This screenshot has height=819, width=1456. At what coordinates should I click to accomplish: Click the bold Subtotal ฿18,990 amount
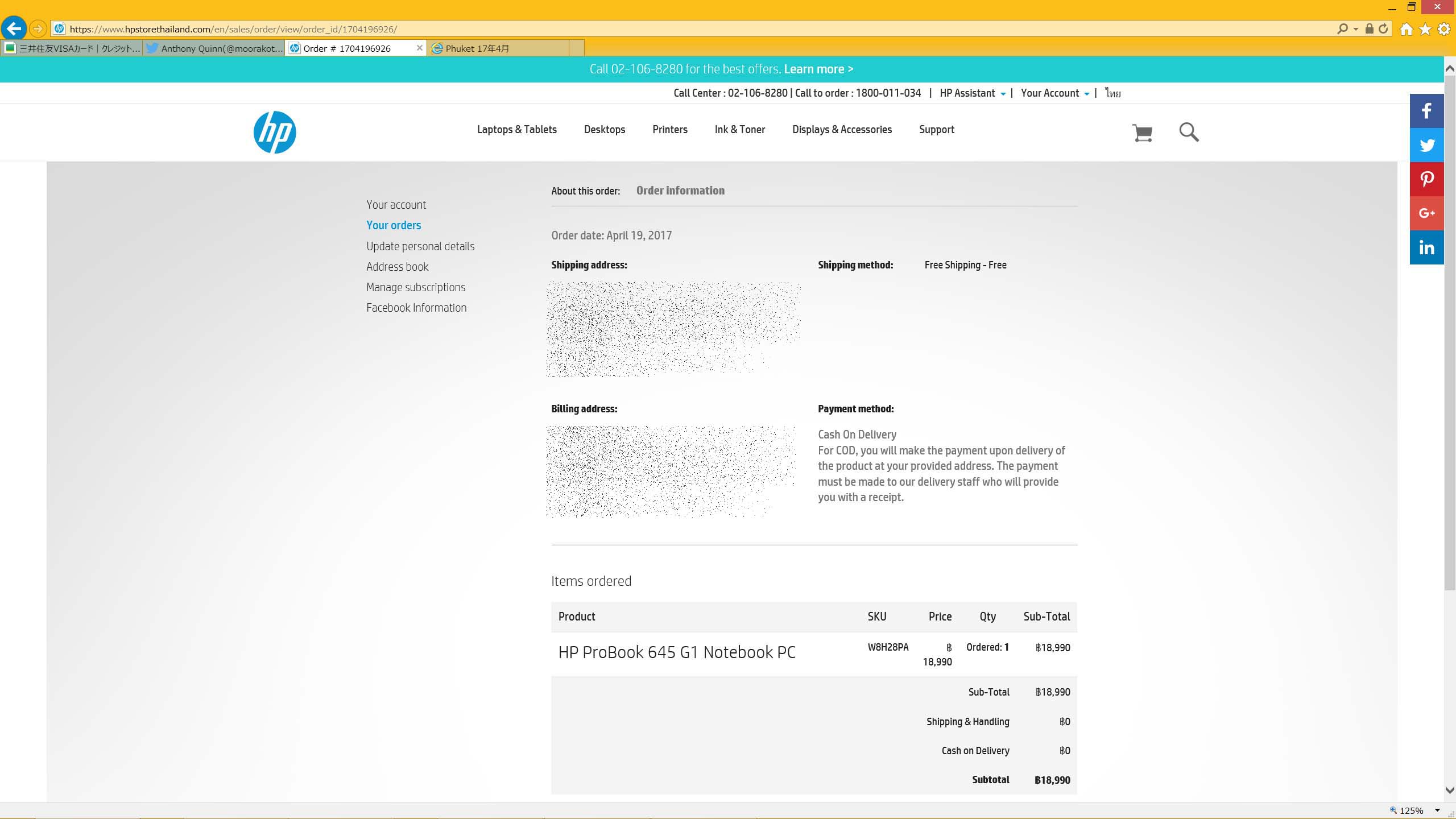click(1052, 780)
